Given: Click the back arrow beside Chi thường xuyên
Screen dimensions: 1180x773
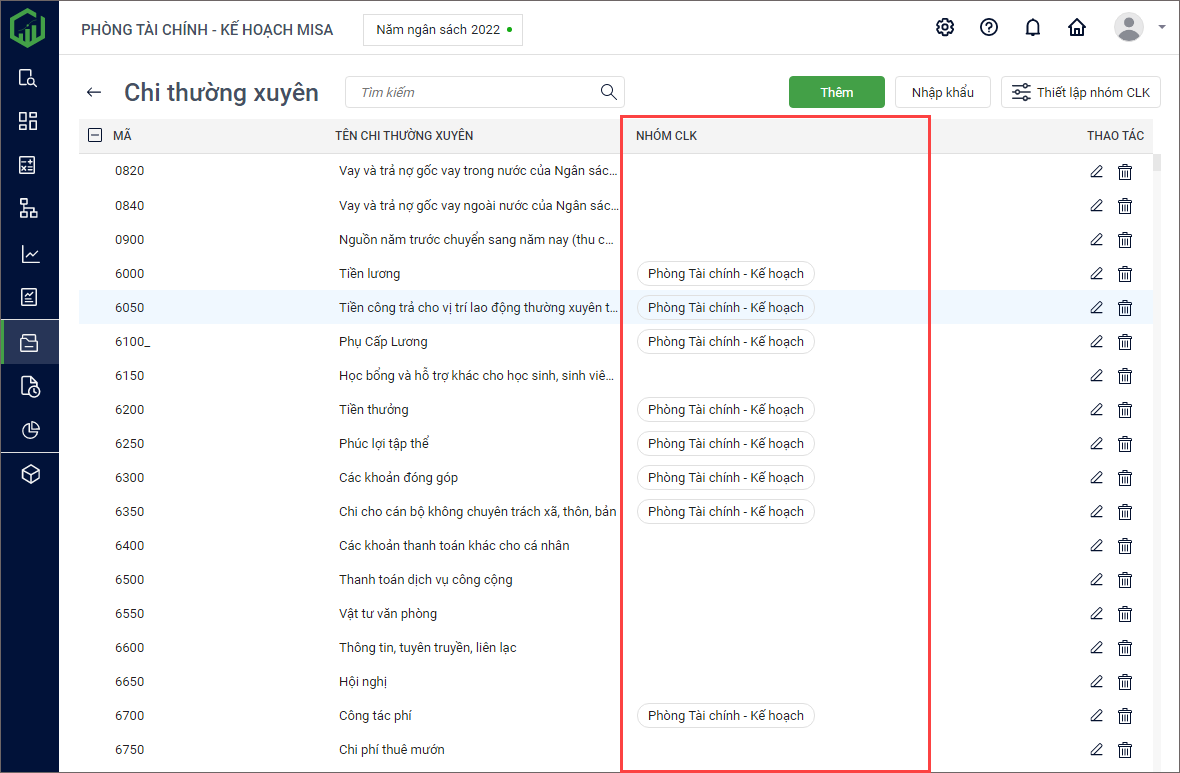Looking at the screenshot, I should (94, 92).
